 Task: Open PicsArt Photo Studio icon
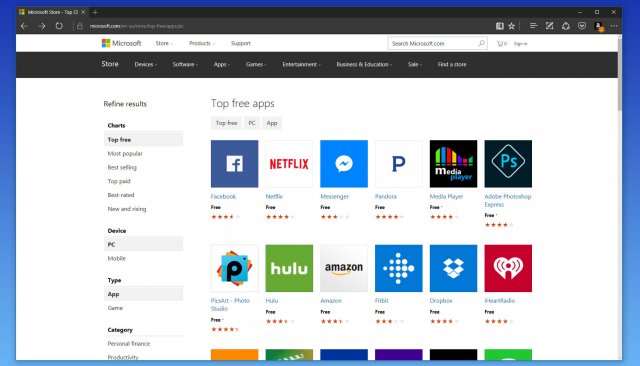[x=234, y=268]
